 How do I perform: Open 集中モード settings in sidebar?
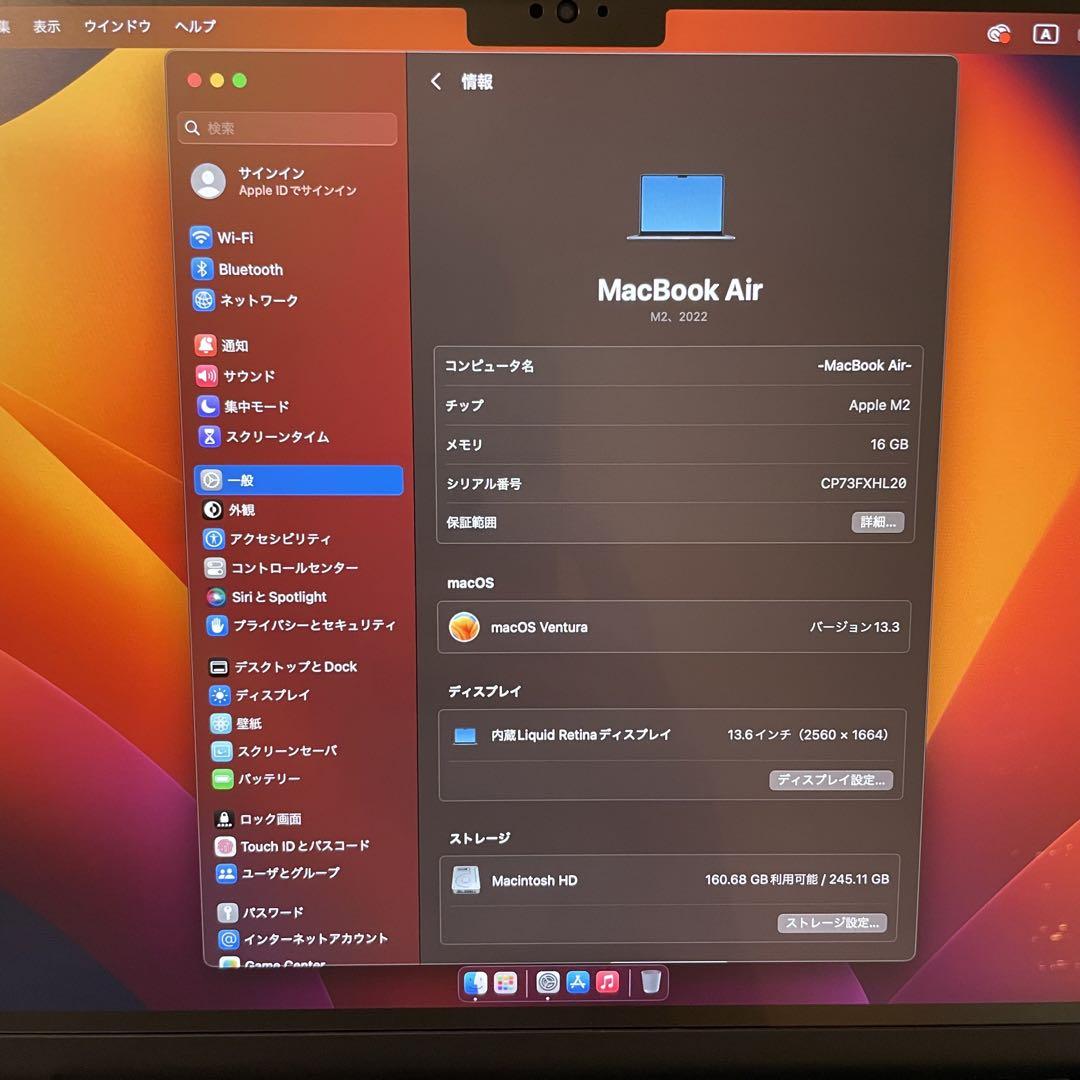click(243, 406)
